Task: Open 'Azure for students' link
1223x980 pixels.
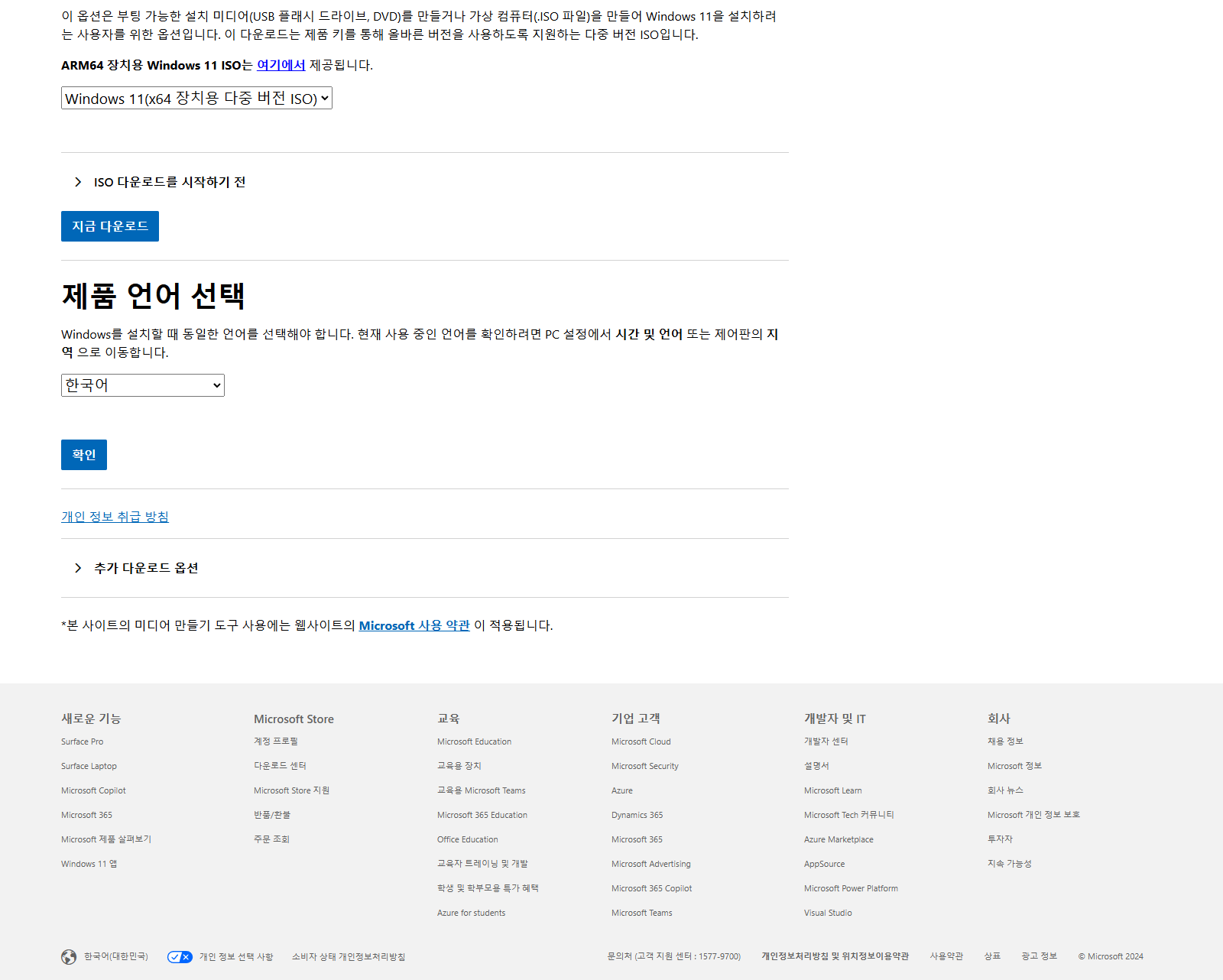Action: pyautogui.click(x=471, y=913)
